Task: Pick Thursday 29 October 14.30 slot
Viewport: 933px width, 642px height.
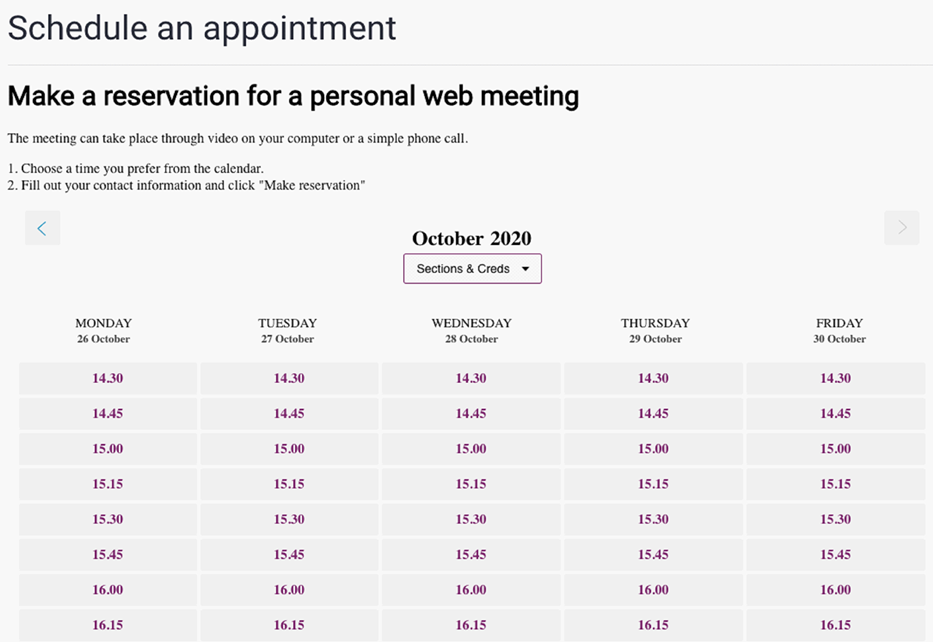Action: (653, 379)
